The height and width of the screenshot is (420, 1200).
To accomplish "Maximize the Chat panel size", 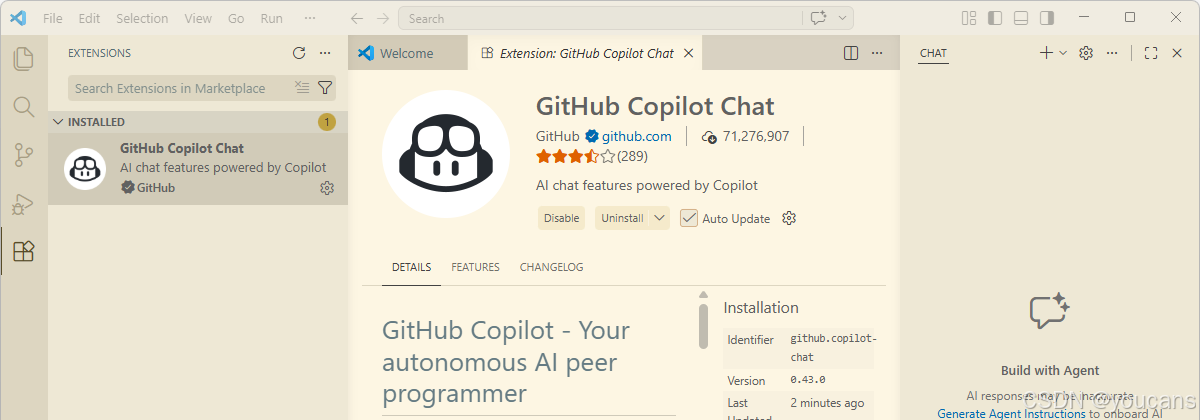I will pos(1151,53).
